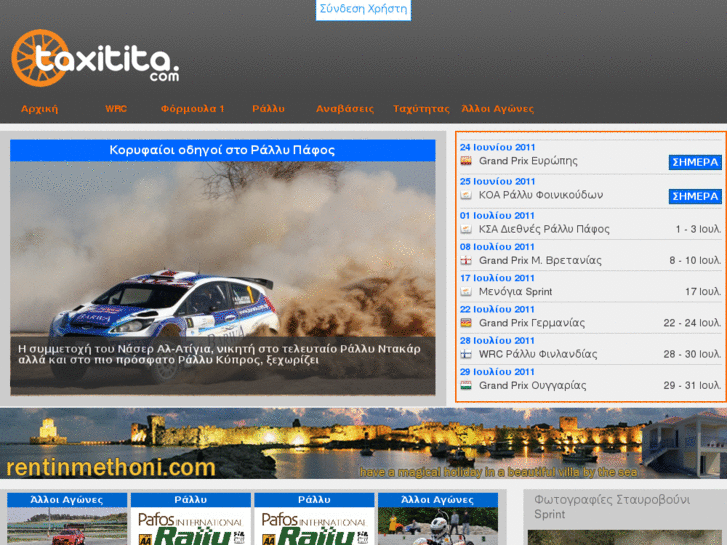Select Ράλλυ in navigation bar

tap(268, 109)
